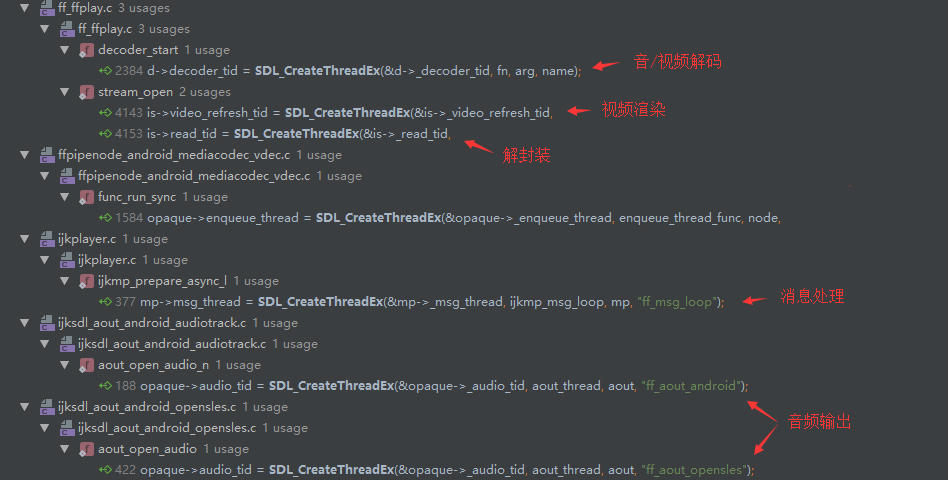Viewport: 948px width, 480px height.
Task: Collapse the stream_open usages node
Action: pyautogui.click(x=65, y=92)
